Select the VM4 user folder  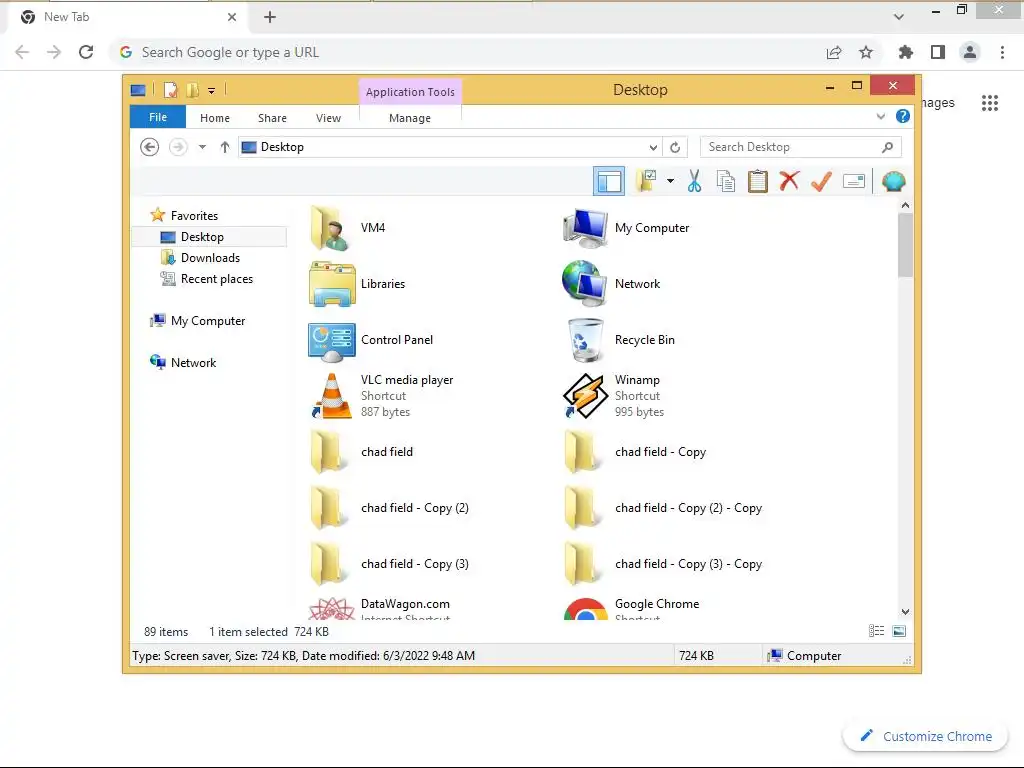click(349, 227)
